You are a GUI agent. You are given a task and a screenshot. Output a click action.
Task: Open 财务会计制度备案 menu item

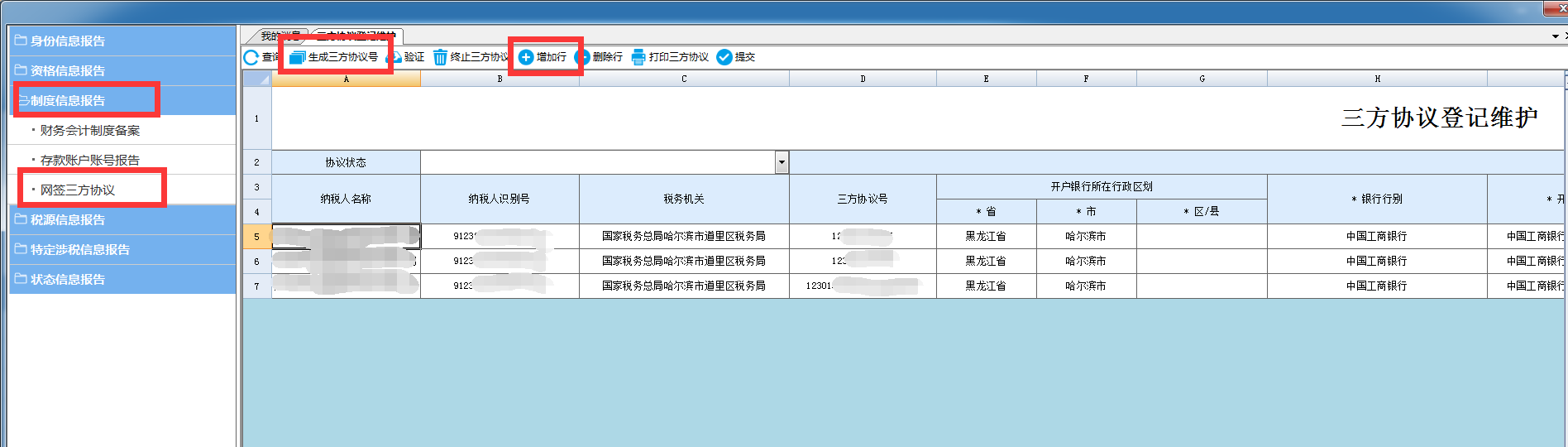tap(90, 130)
